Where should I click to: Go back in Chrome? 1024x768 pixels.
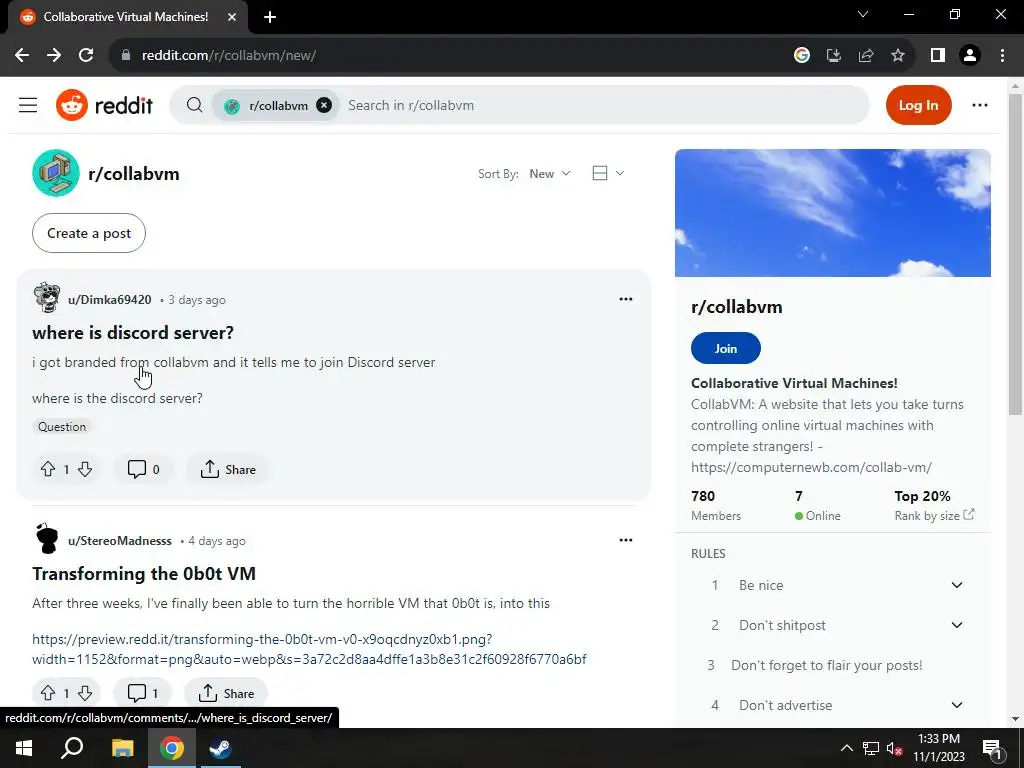22,56
